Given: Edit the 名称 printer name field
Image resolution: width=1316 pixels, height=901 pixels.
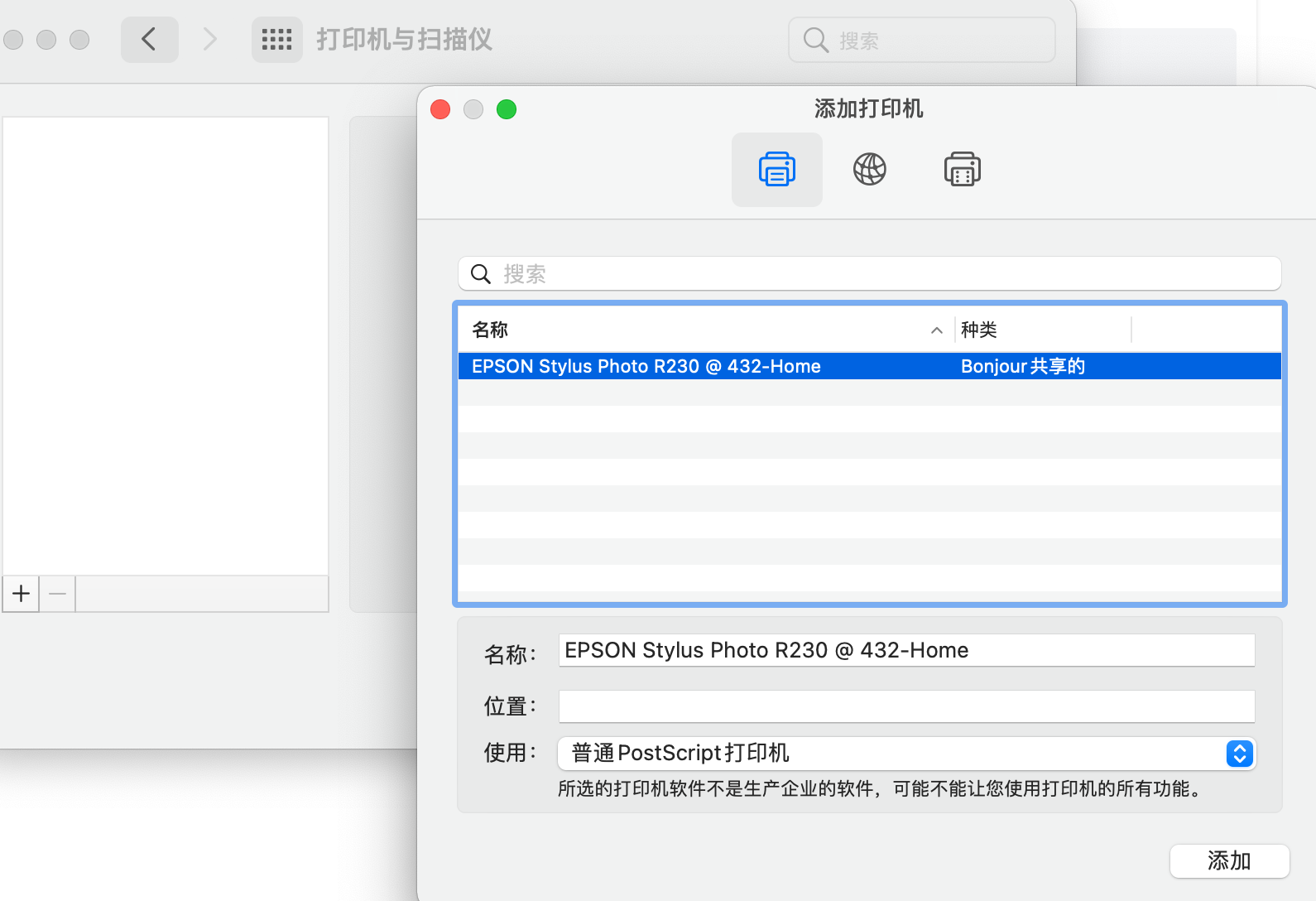Looking at the screenshot, I should (x=906, y=650).
